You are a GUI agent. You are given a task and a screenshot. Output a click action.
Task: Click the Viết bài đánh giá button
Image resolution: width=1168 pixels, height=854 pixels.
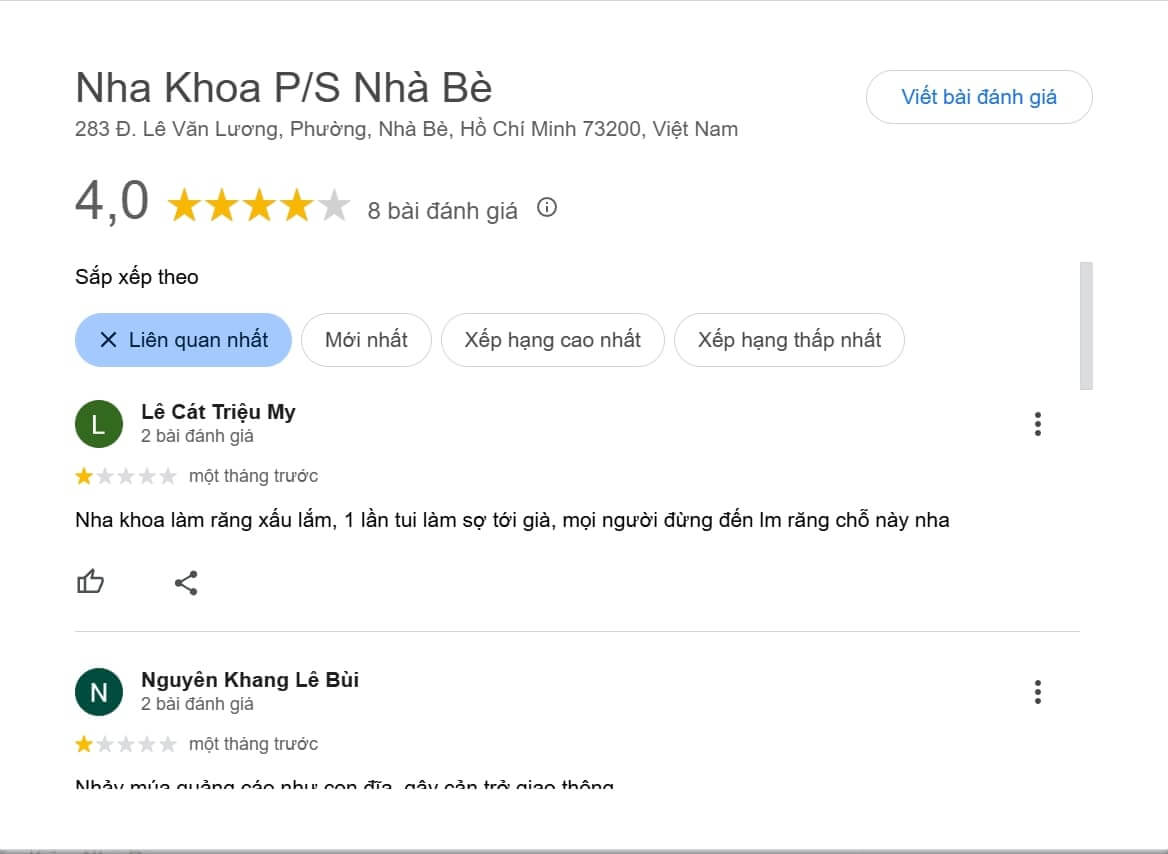point(979,97)
